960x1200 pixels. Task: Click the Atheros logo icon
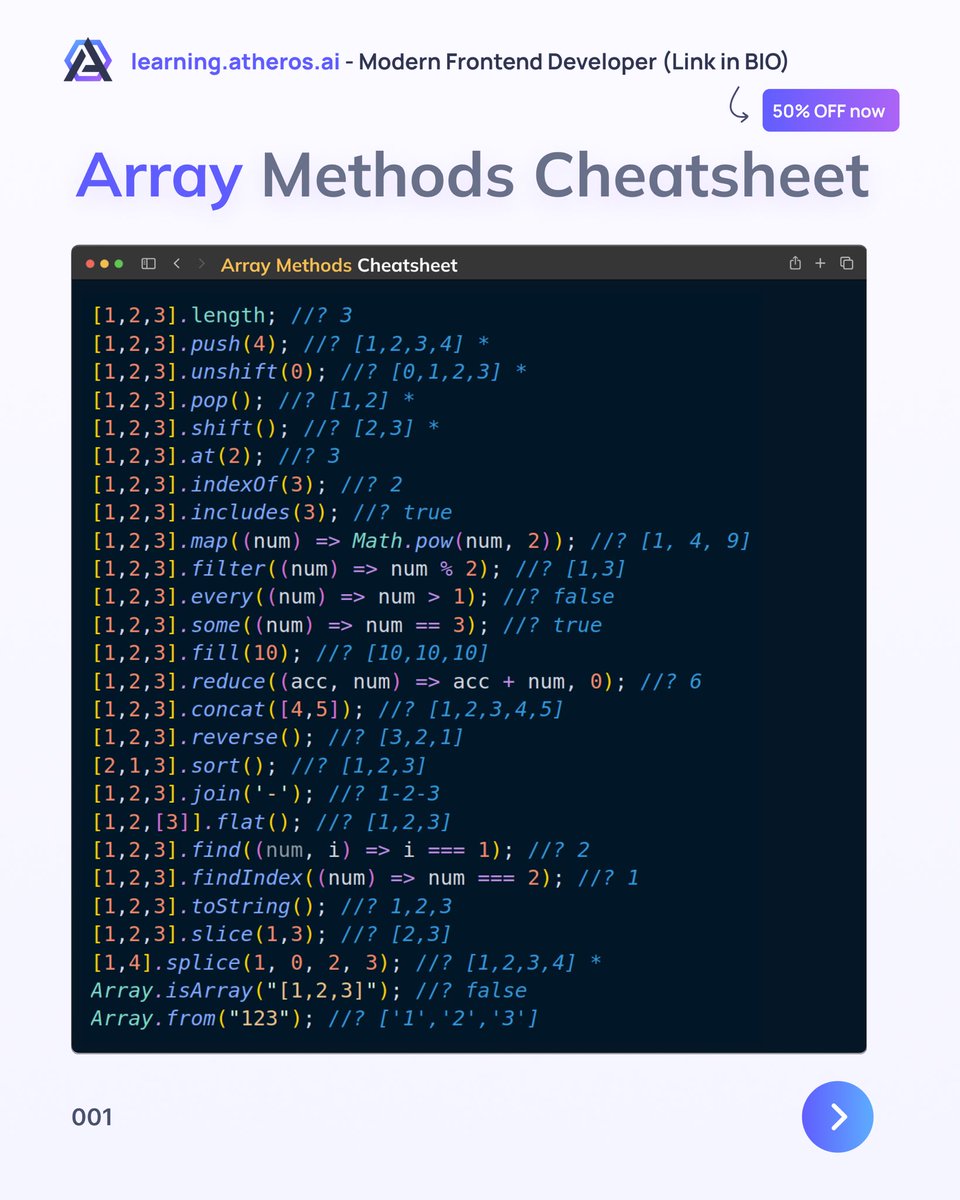coord(88,61)
